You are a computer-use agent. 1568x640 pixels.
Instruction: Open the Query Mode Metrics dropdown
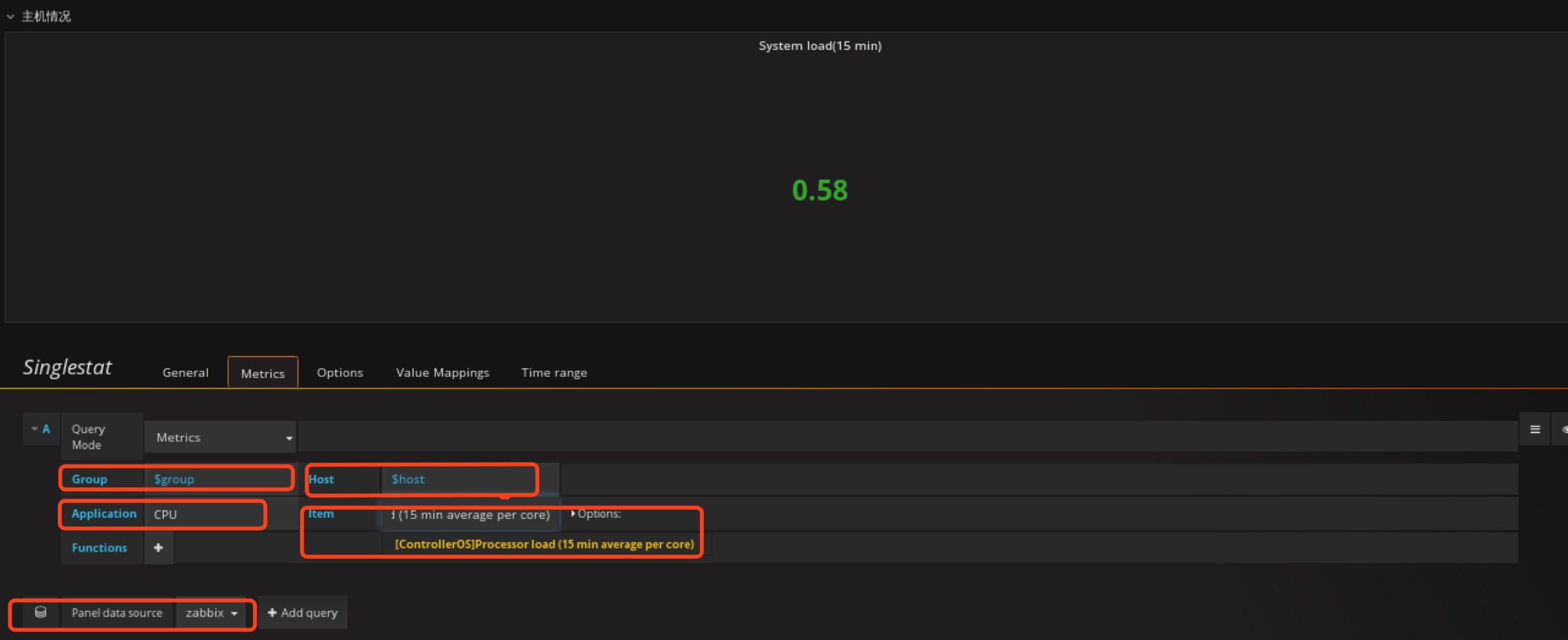(x=221, y=438)
